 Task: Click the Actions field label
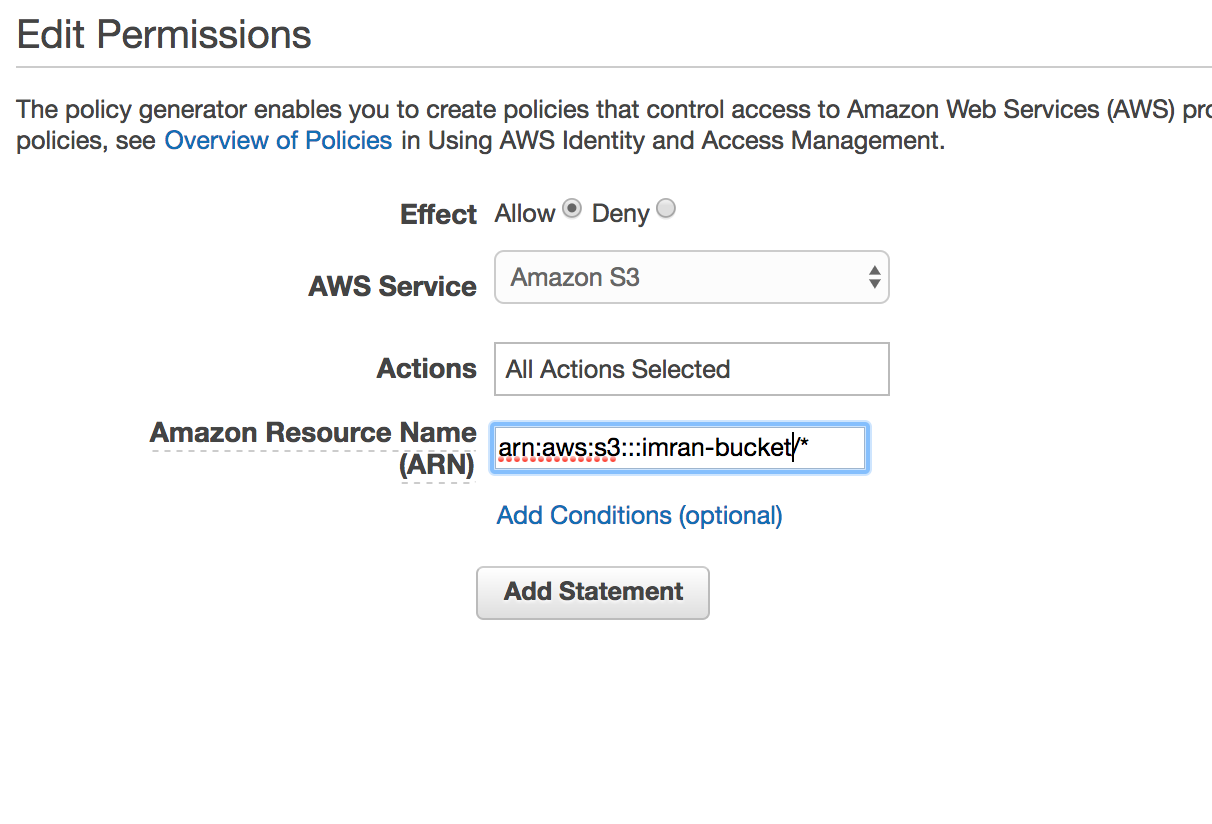426,369
